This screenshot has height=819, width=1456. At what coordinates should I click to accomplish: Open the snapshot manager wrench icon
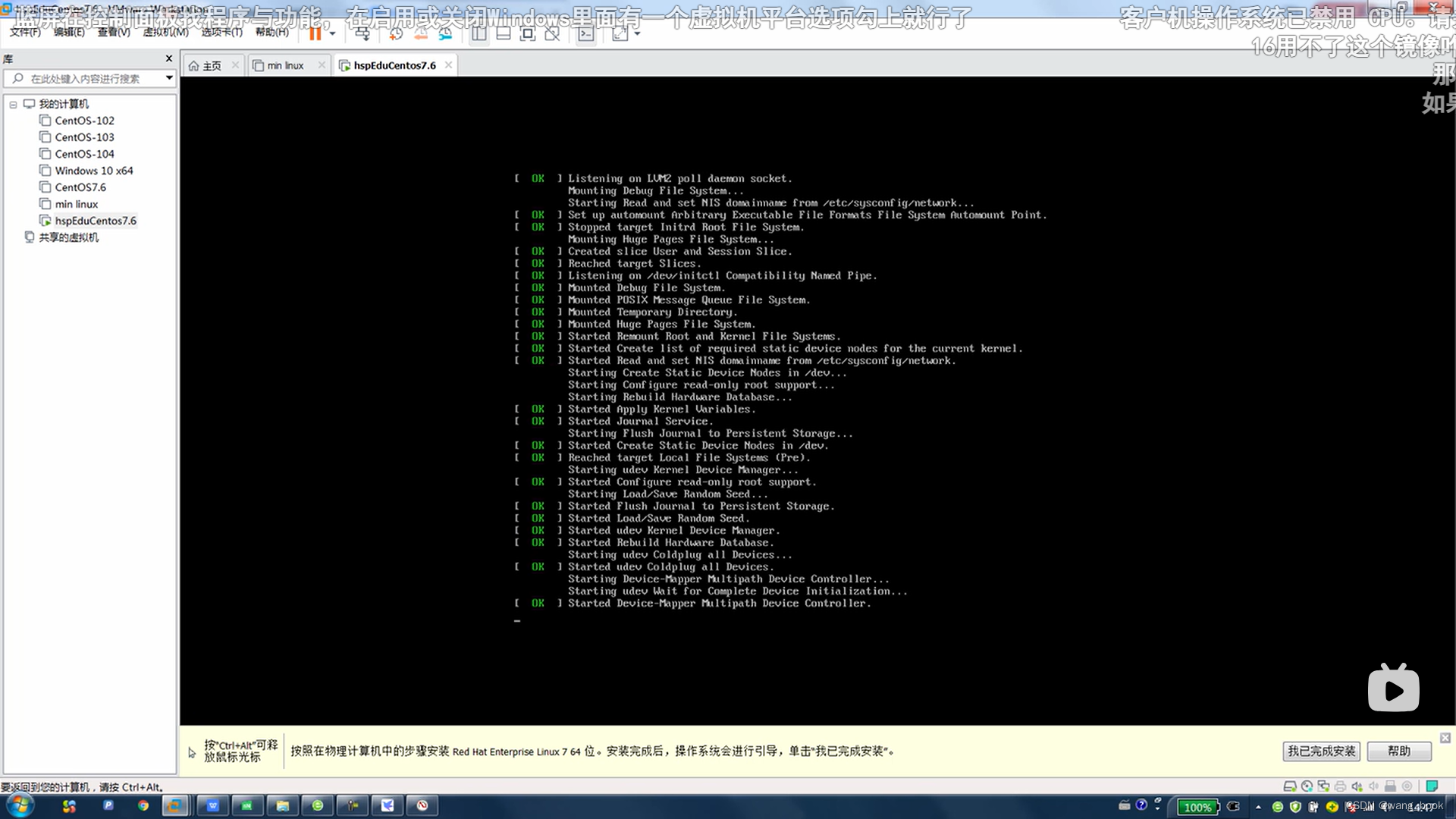tap(445, 33)
